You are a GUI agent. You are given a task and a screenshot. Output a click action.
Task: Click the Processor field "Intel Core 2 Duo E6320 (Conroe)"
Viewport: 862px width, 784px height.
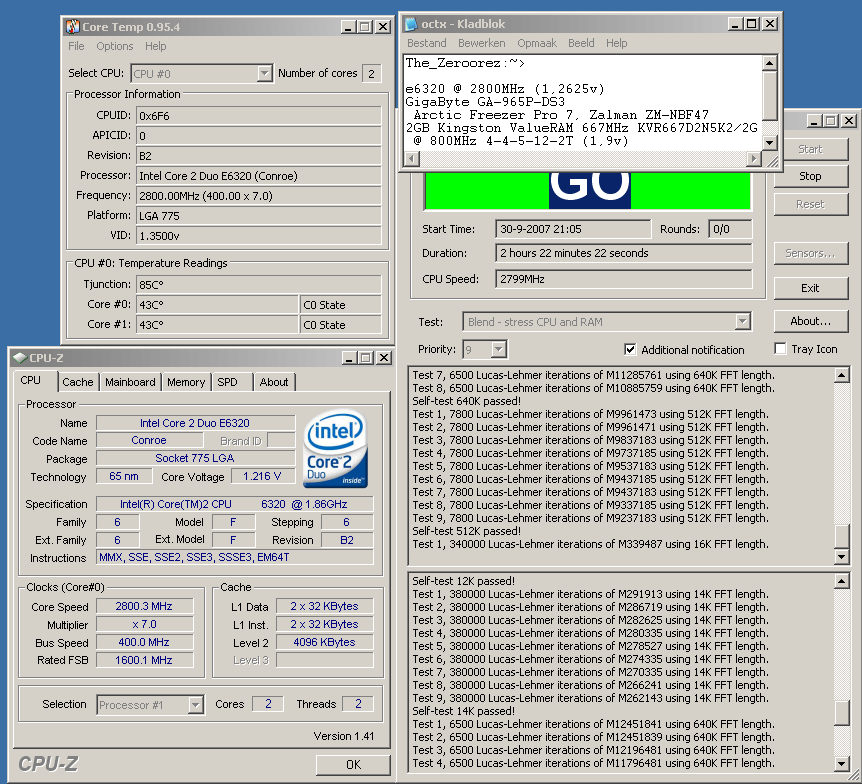[x=258, y=176]
